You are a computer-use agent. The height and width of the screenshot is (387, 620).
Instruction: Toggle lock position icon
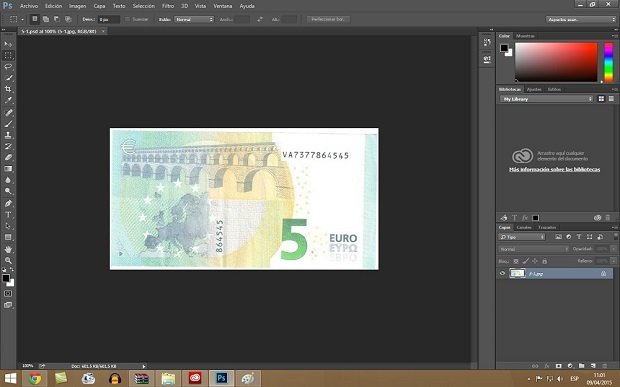coord(535,261)
